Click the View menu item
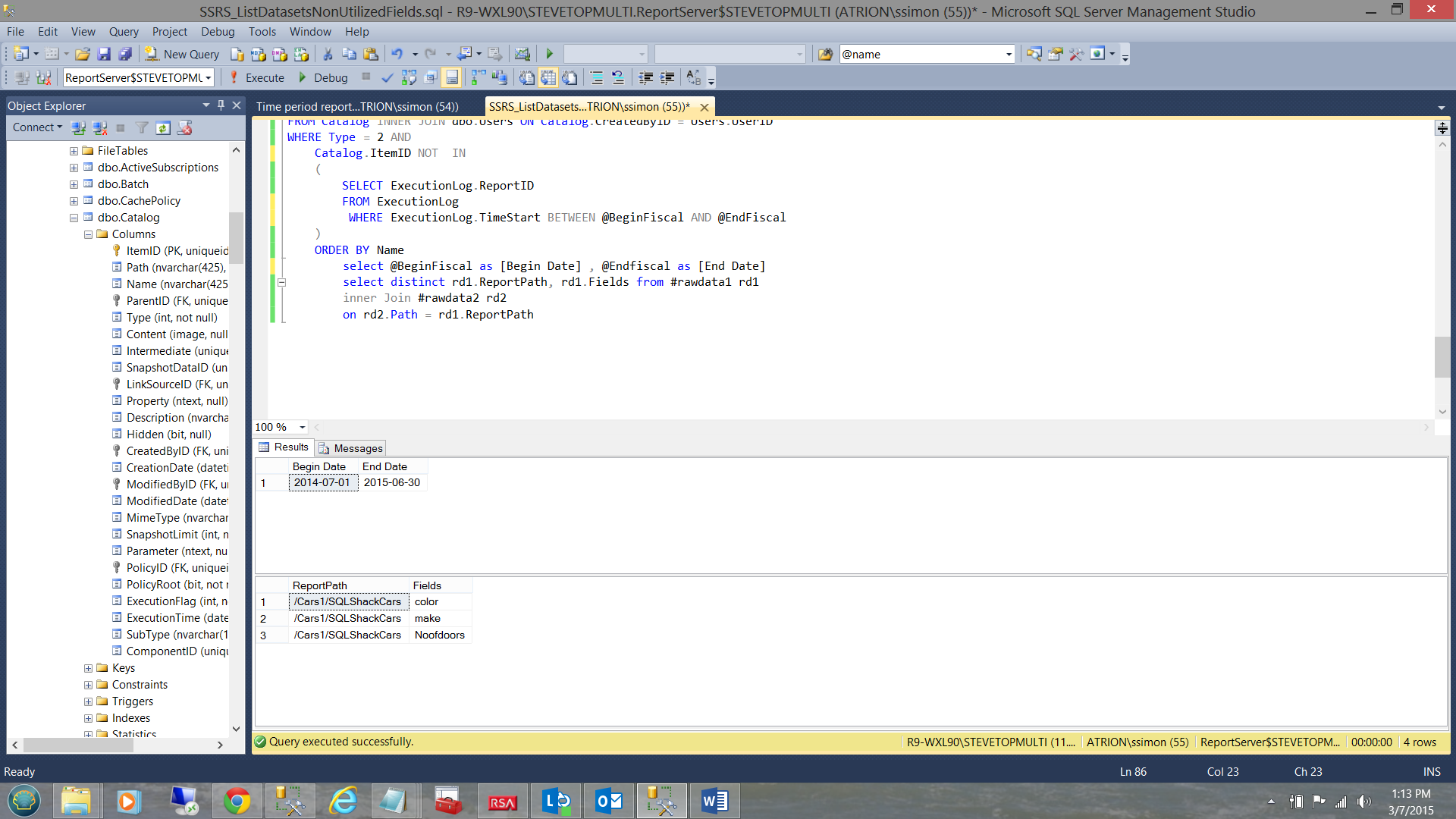 (84, 31)
